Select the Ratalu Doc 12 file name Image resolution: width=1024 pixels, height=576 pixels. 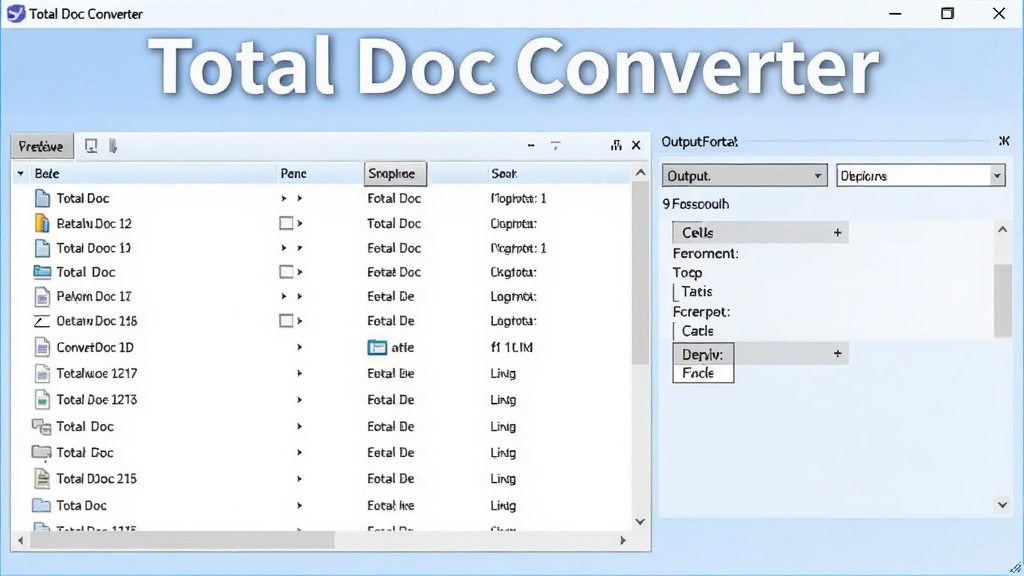94,223
